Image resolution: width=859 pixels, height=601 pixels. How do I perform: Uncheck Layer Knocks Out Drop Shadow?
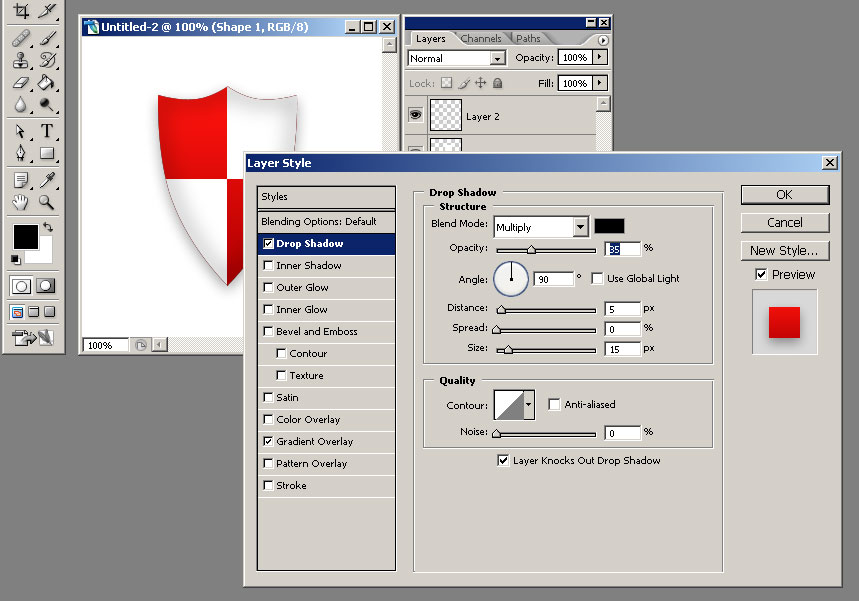[x=503, y=460]
